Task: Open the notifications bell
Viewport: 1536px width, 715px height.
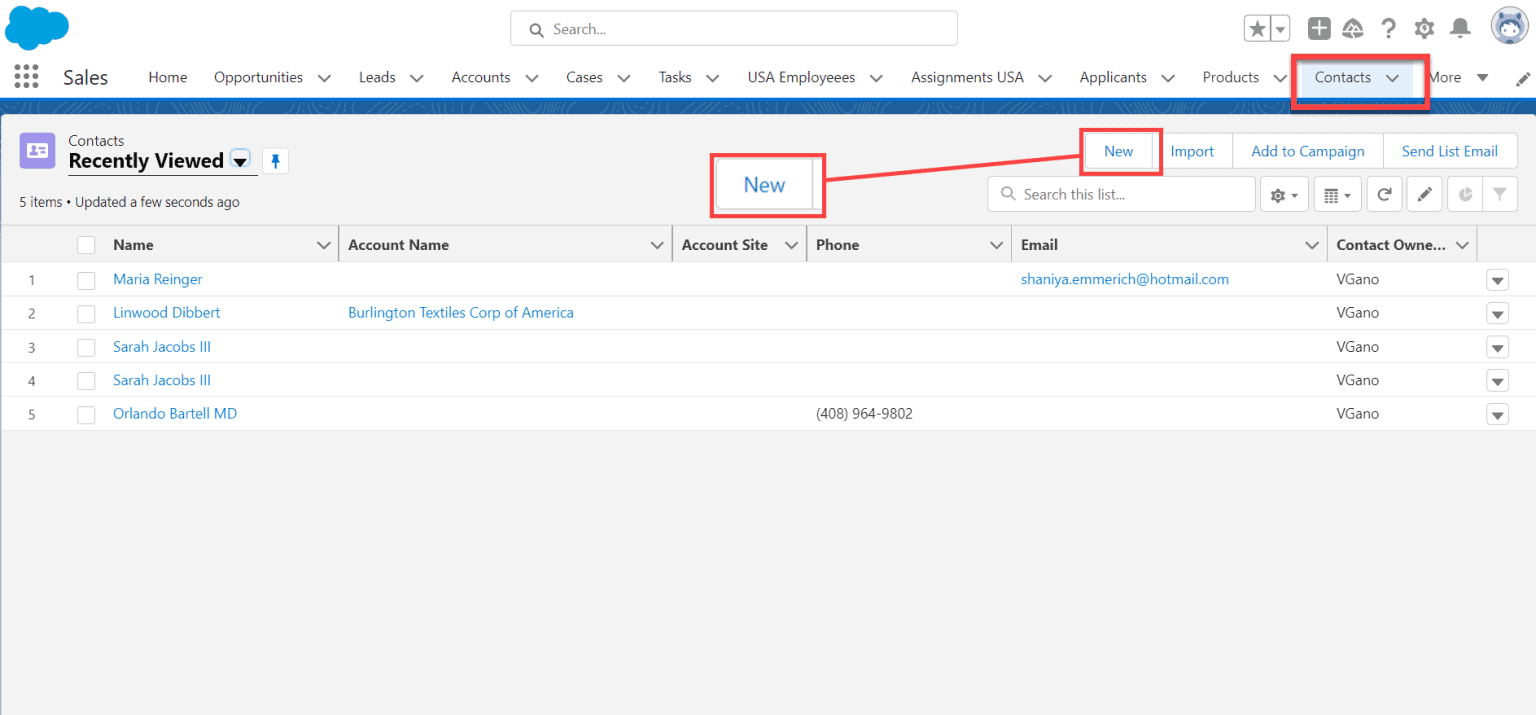Action: click(x=1460, y=28)
